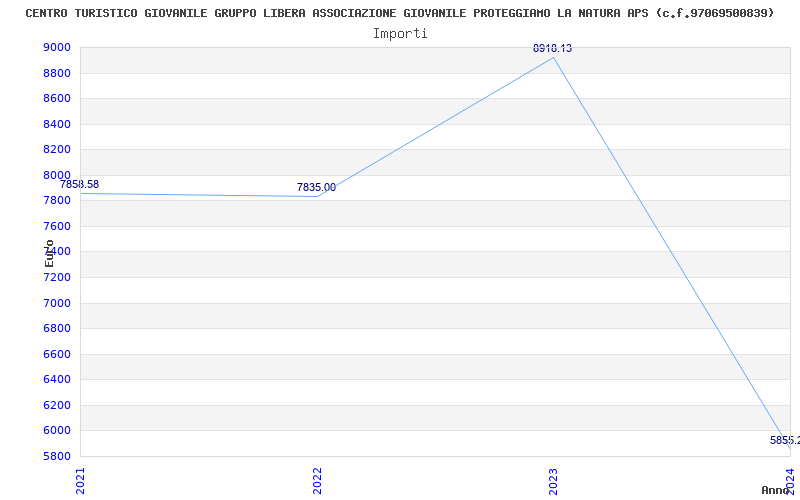The image size is (800, 500).
Task: Click the line's data point at 2022
Action: tap(317, 196)
